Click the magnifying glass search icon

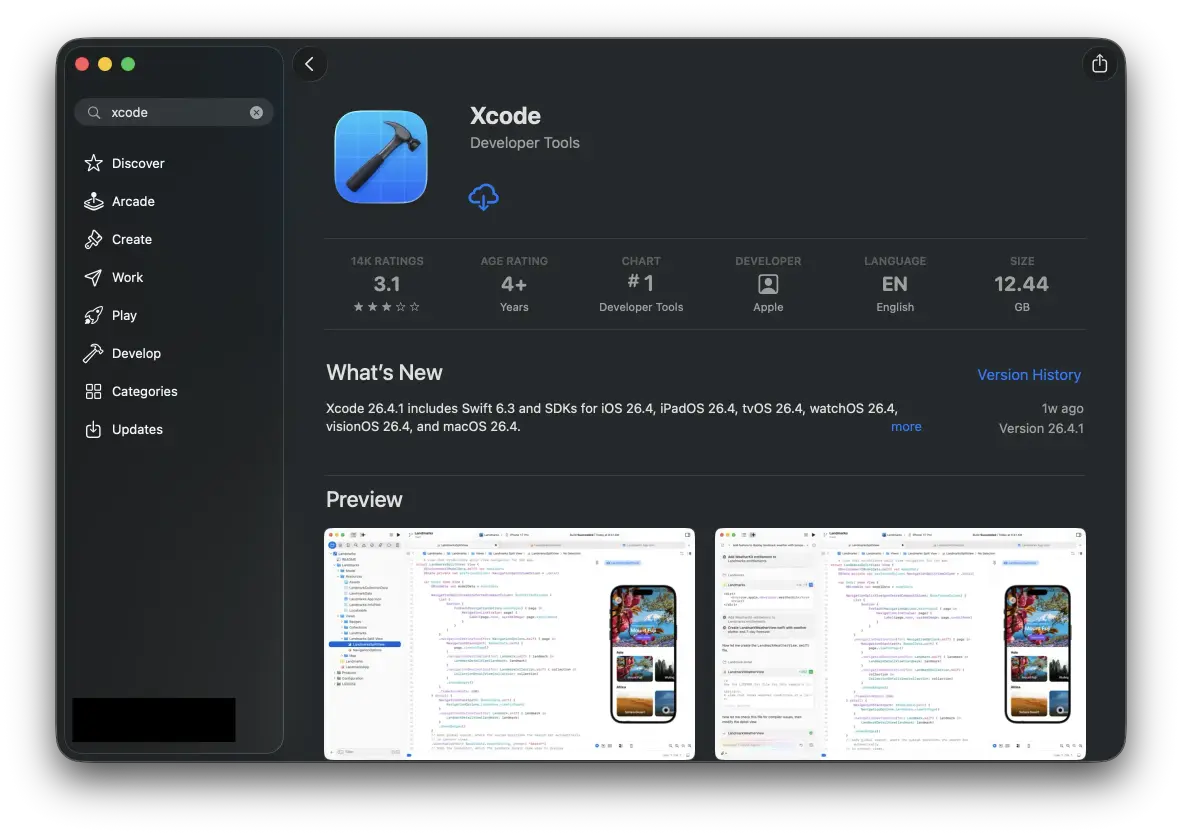click(x=94, y=112)
